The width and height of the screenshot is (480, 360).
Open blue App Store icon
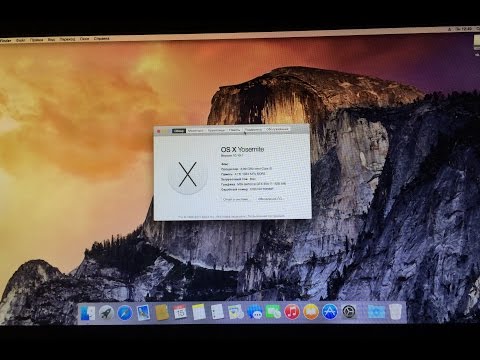[329, 312]
